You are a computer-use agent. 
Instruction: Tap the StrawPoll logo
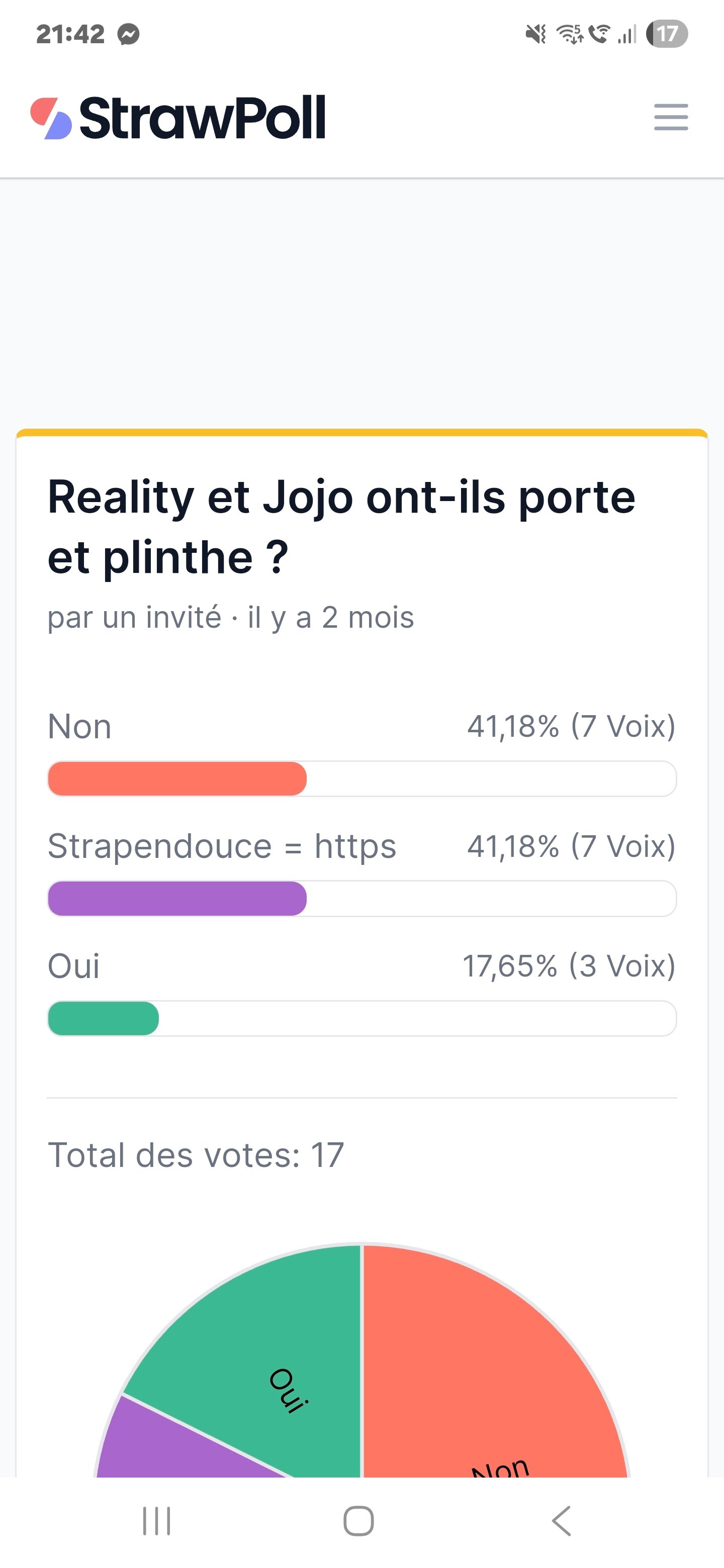click(x=178, y=118)
